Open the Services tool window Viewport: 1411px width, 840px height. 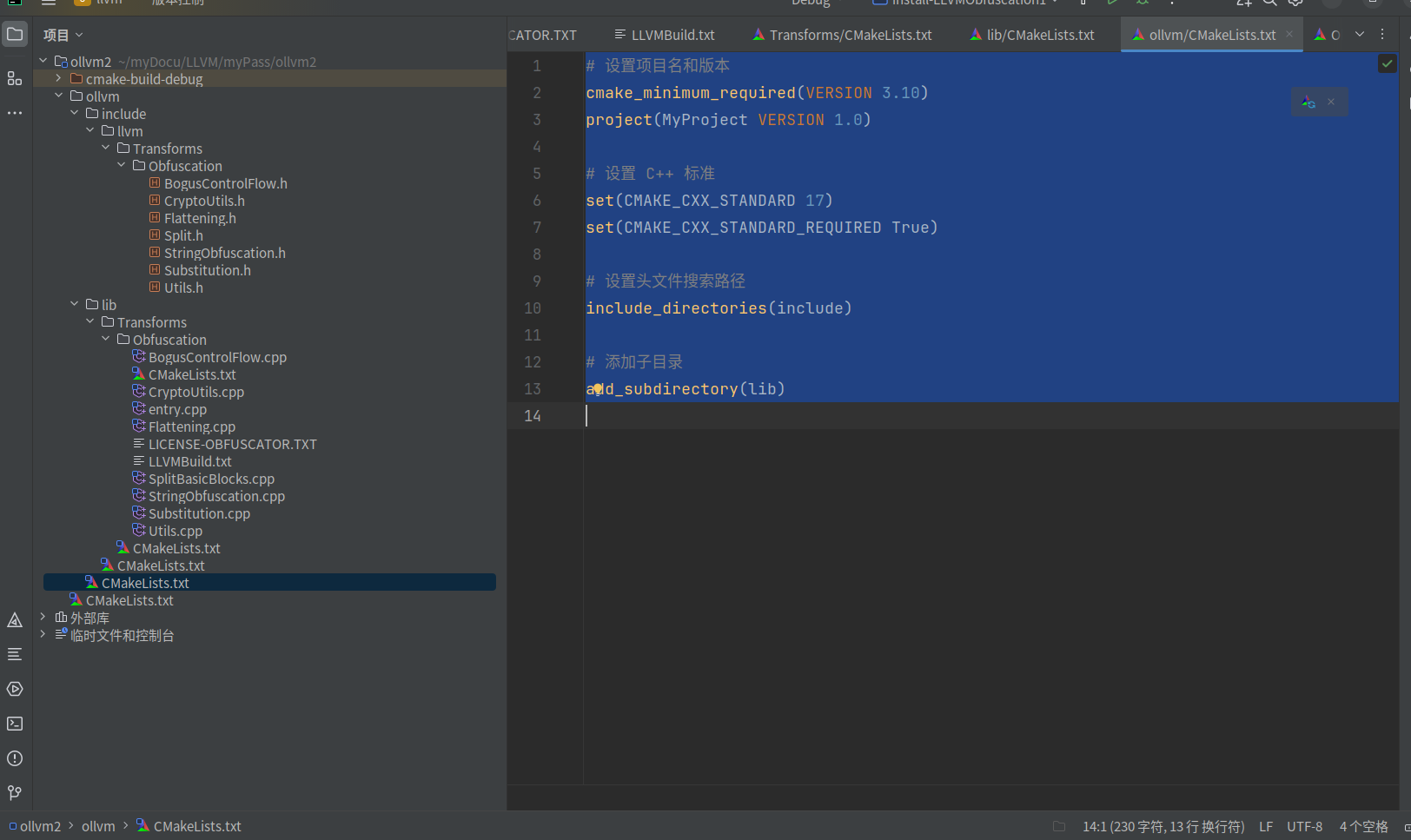pos(15,689)
